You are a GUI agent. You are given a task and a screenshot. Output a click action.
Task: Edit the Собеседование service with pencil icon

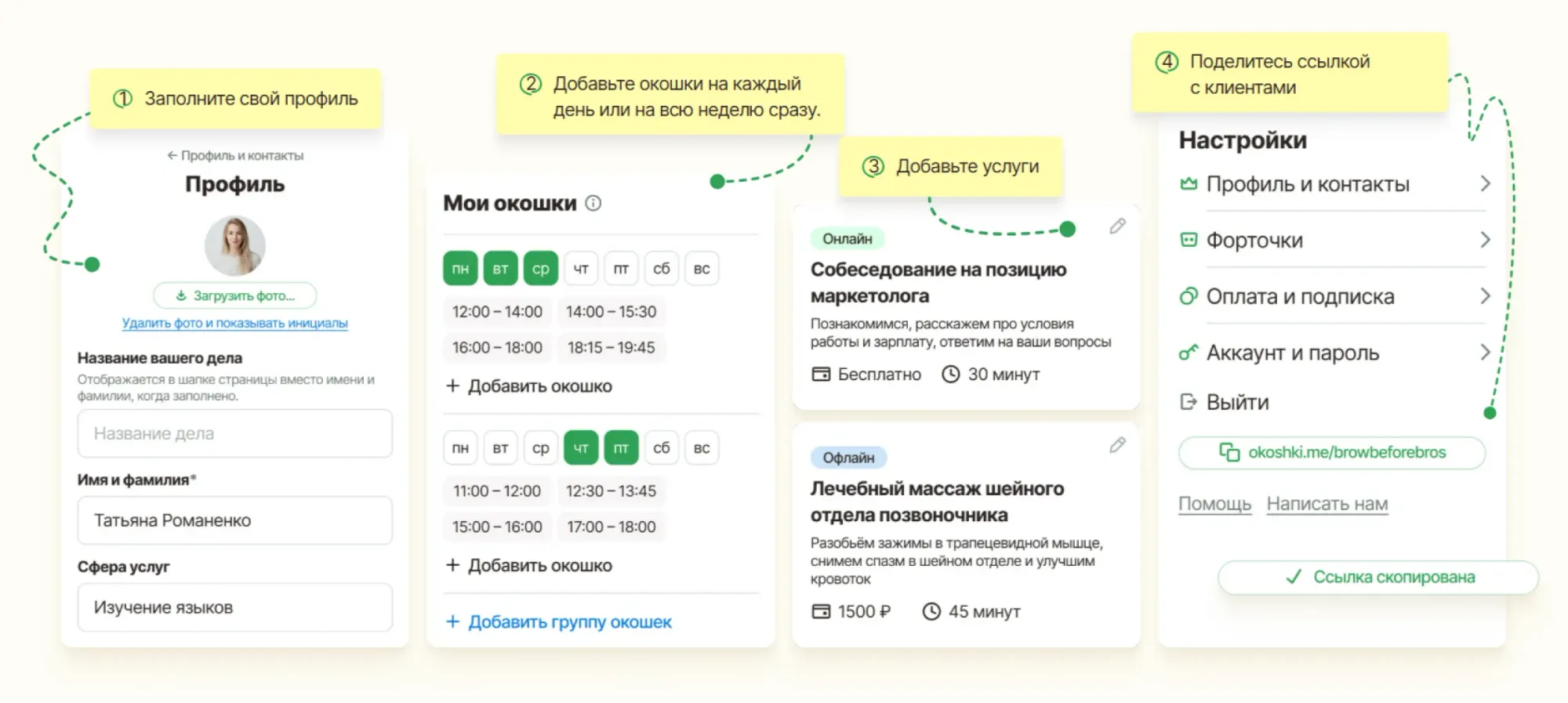tap(1117, 226)
